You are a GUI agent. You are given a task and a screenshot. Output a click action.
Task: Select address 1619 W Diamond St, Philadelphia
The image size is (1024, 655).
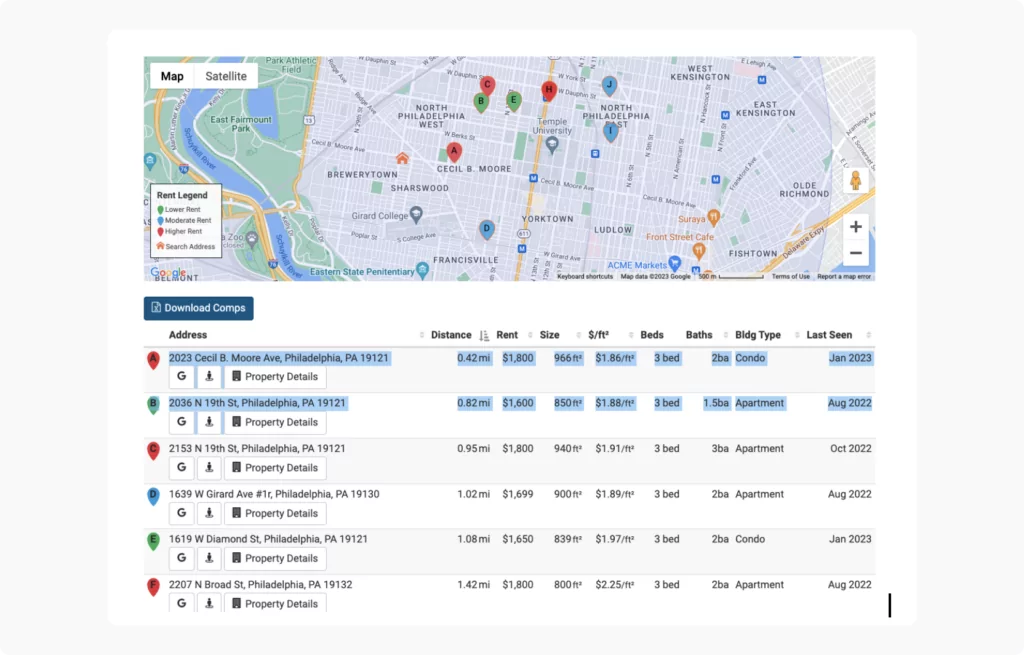[268, 539]
